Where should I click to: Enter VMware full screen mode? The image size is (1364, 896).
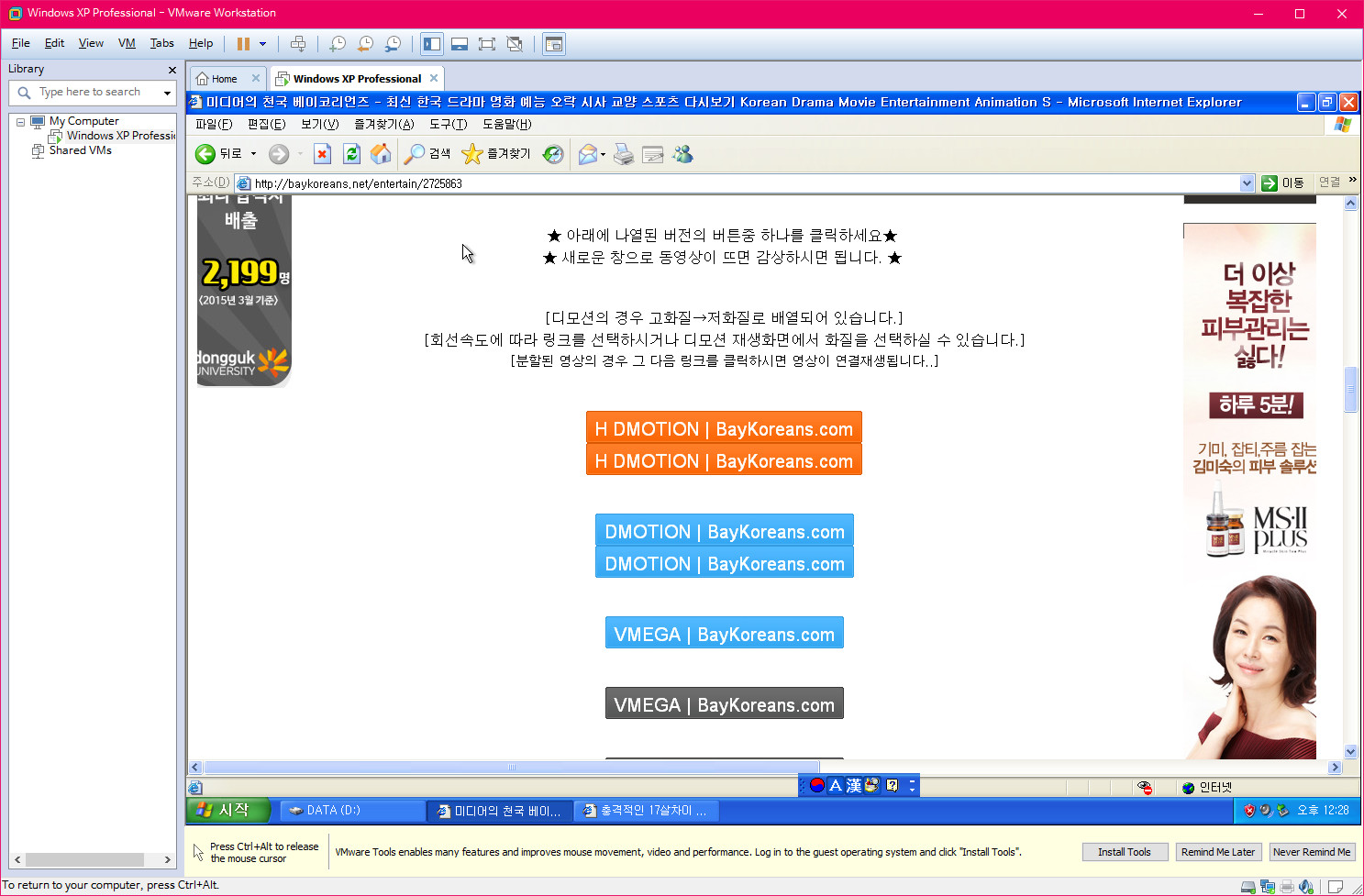point(487,44)
